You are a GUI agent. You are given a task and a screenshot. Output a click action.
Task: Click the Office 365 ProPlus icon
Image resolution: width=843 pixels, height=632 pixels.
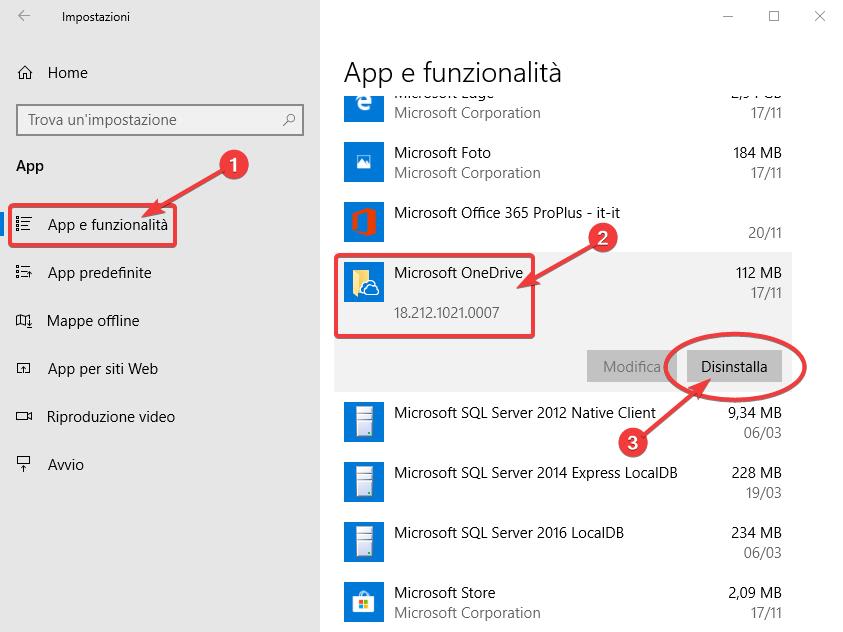[x=364, y=222]
